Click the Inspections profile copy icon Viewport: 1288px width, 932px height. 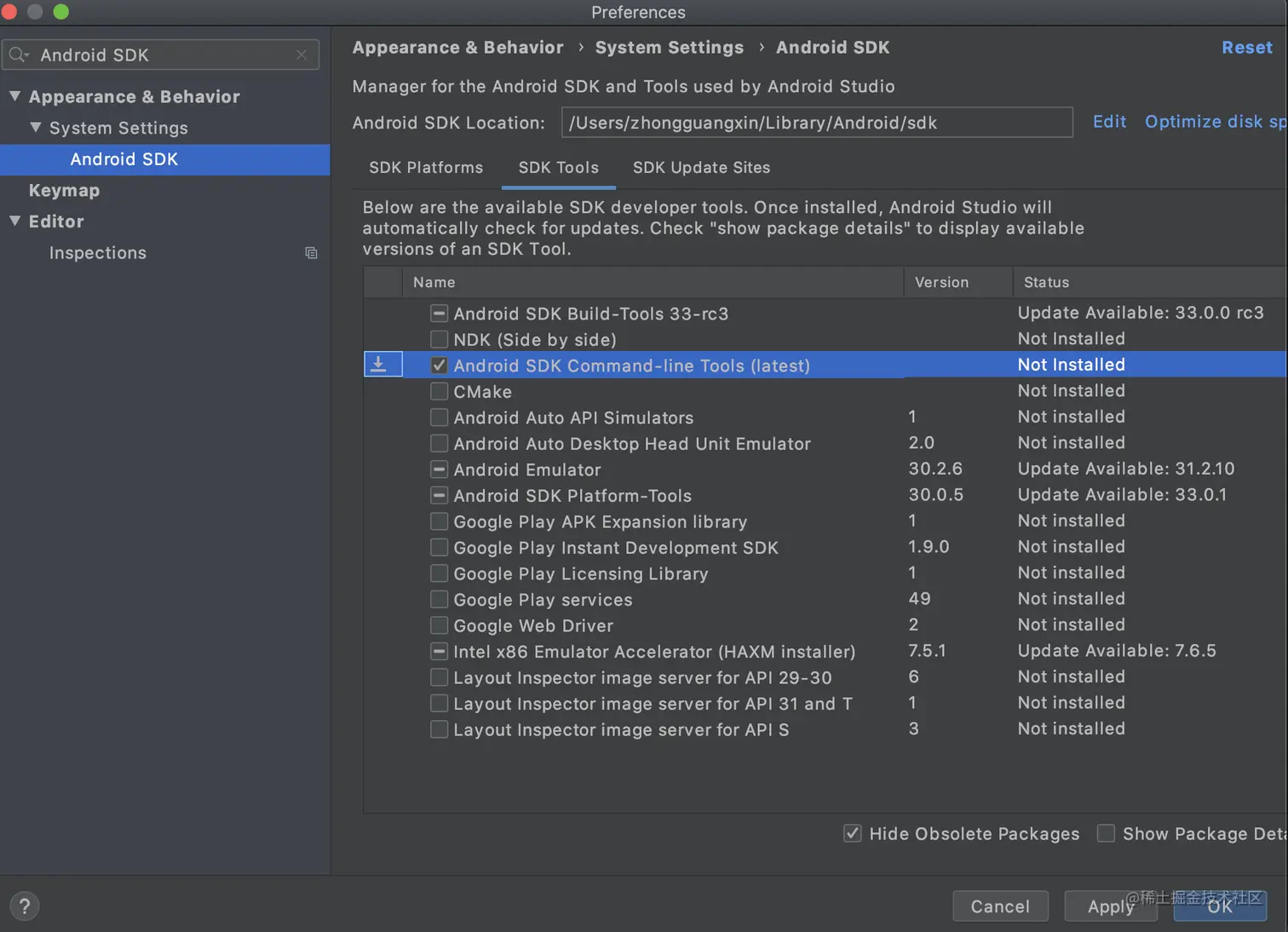pyautogui.click(x=312, y=253)
